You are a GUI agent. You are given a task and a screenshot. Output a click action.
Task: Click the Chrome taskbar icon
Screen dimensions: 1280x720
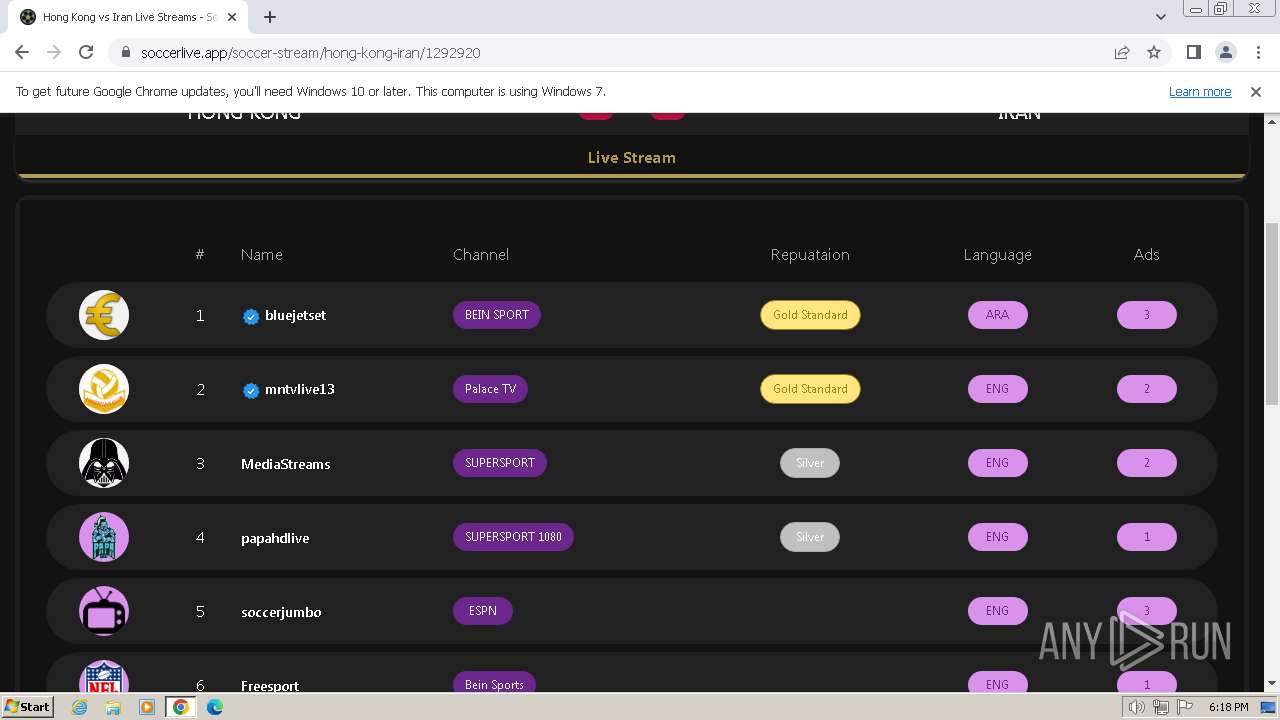tap(180, 707)
